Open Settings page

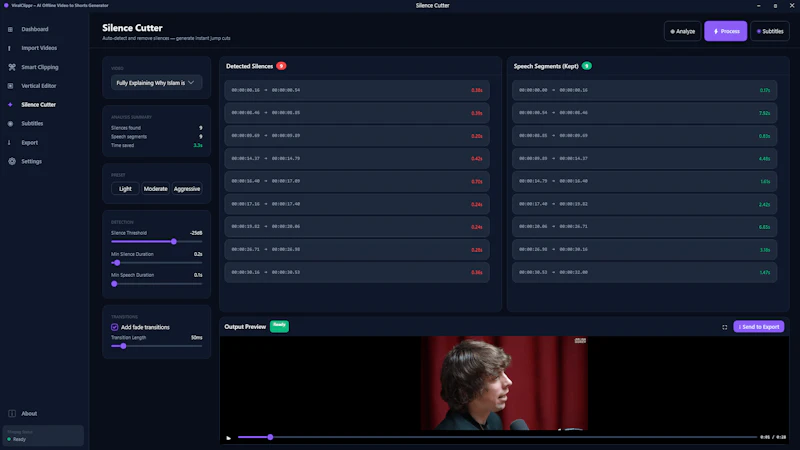coord(31,161)
